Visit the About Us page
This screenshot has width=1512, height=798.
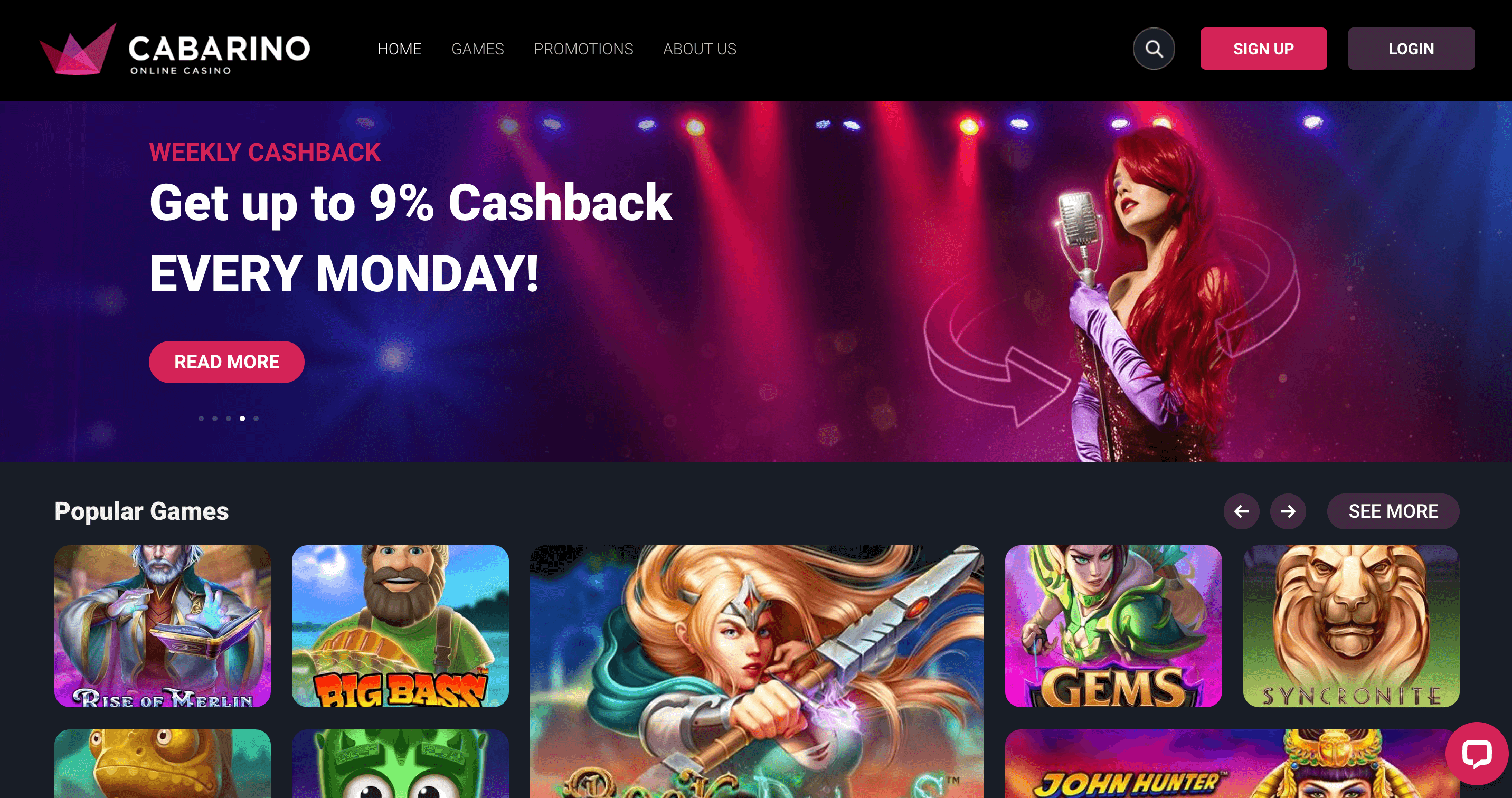pyautogui.click(x=700, y=49)
